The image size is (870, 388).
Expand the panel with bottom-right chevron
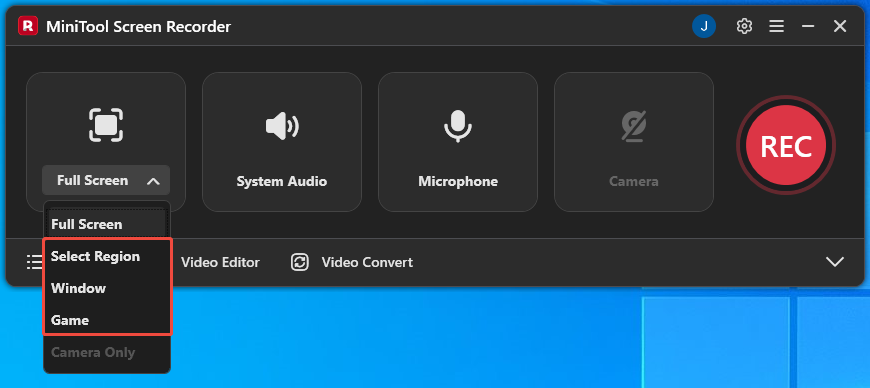tap(835, 262)
